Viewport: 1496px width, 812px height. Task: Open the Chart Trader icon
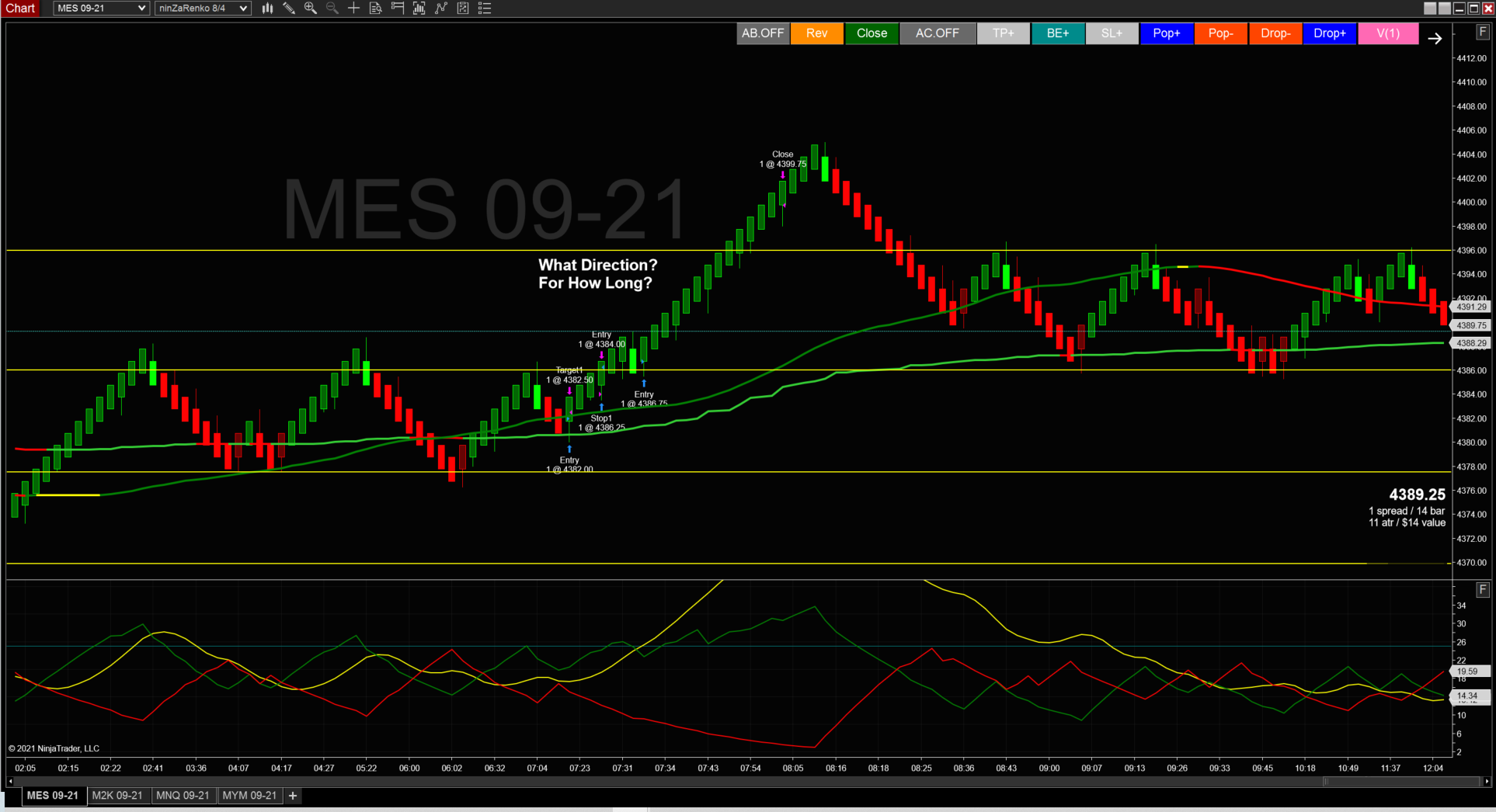(398, 8)
